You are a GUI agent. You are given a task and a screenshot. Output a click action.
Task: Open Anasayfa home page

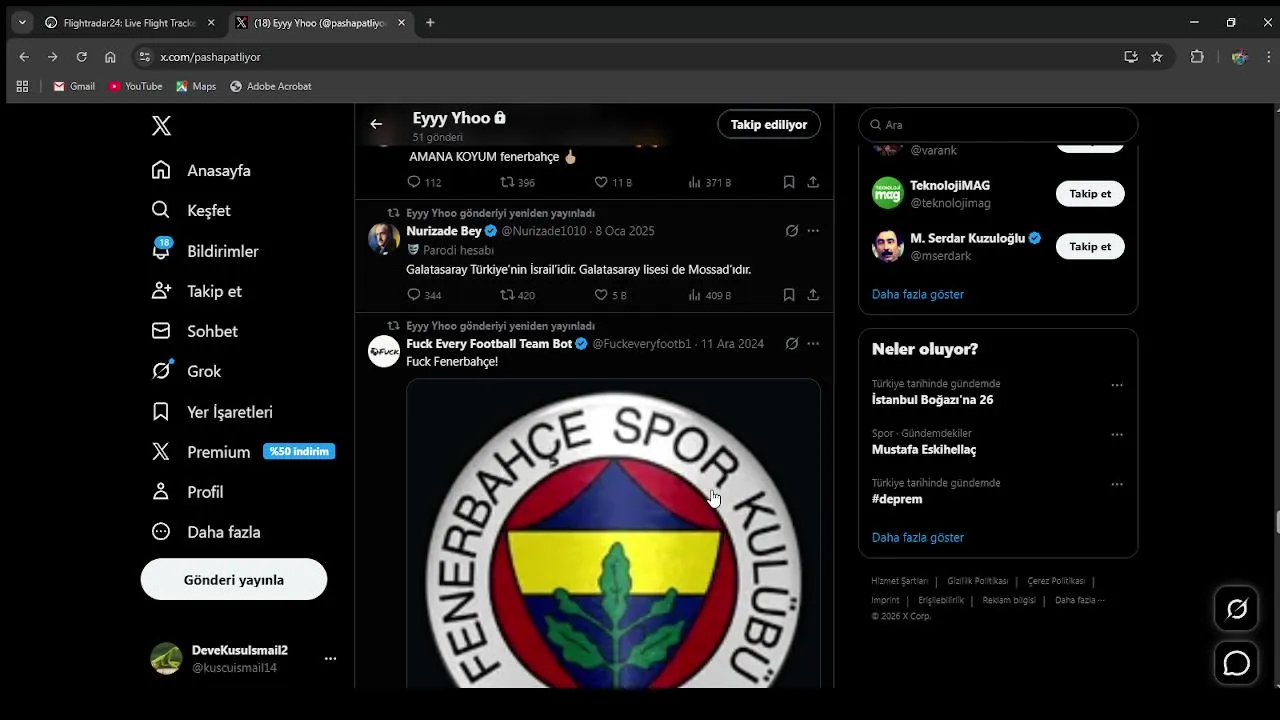(201, 170)
